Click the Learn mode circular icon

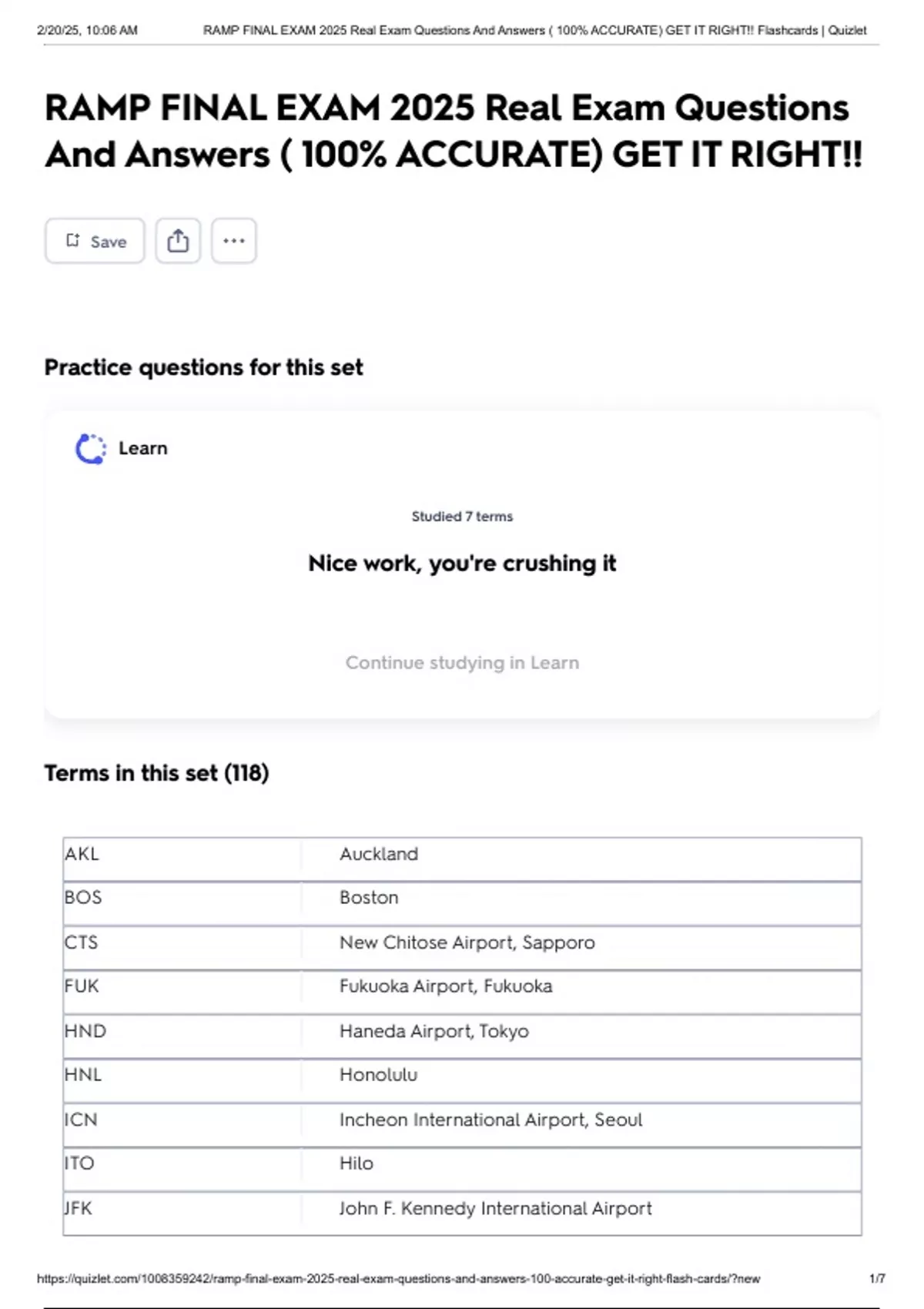[x=90, y=449]
